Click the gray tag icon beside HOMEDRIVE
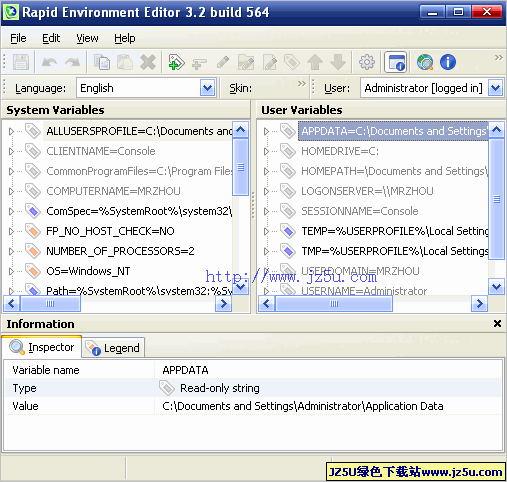 (288, 151)
